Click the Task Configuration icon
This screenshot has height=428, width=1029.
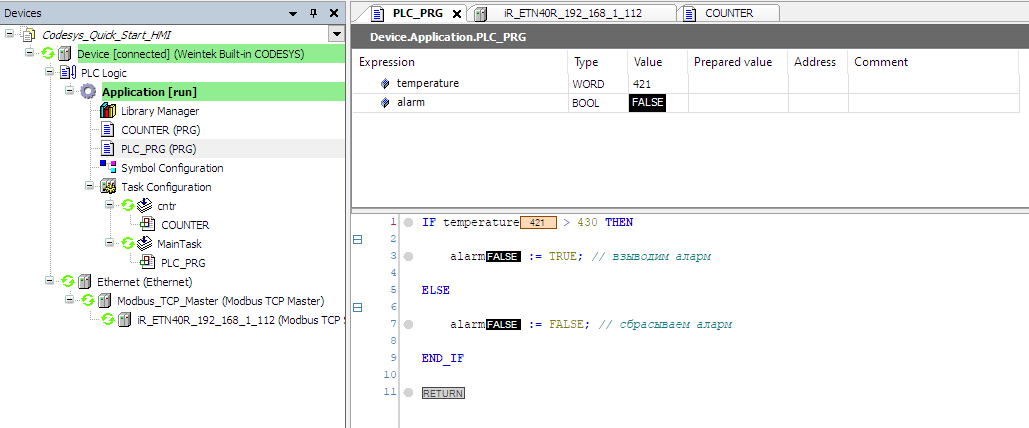point(108,187)
